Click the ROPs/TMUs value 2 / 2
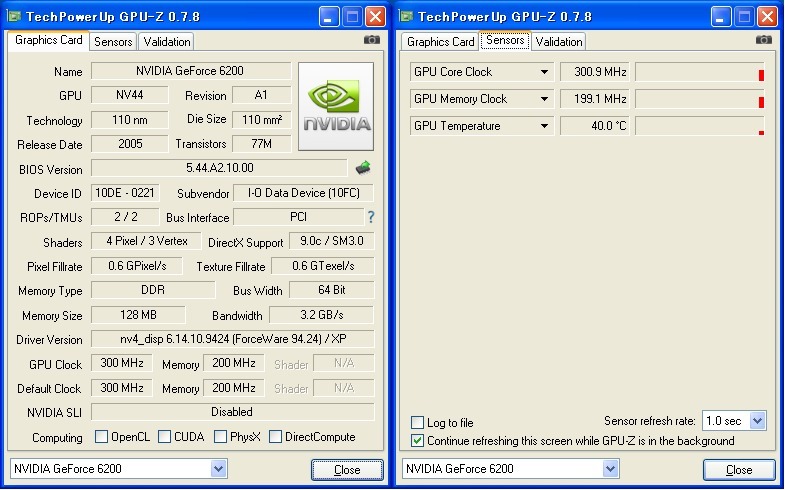 pyautogui.click(x=125, y=217)
